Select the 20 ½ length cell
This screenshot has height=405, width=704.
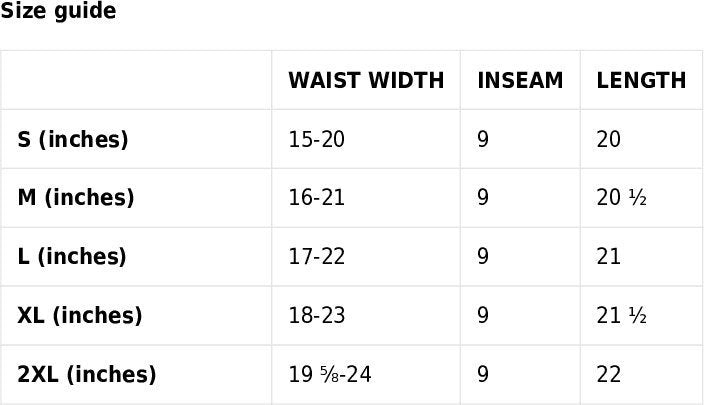(621, 198)
